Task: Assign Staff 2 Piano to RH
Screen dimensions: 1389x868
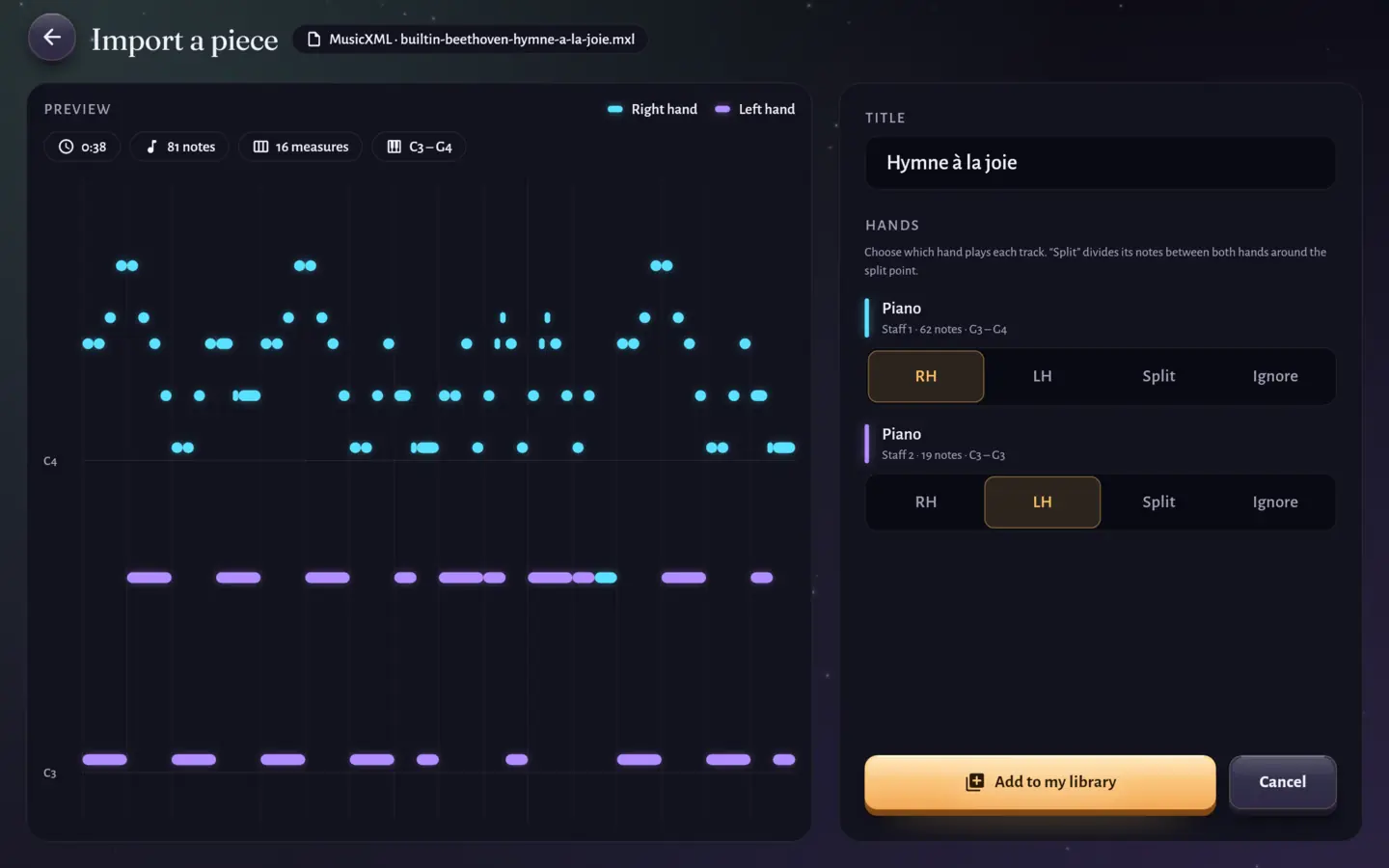Action: 926,502
